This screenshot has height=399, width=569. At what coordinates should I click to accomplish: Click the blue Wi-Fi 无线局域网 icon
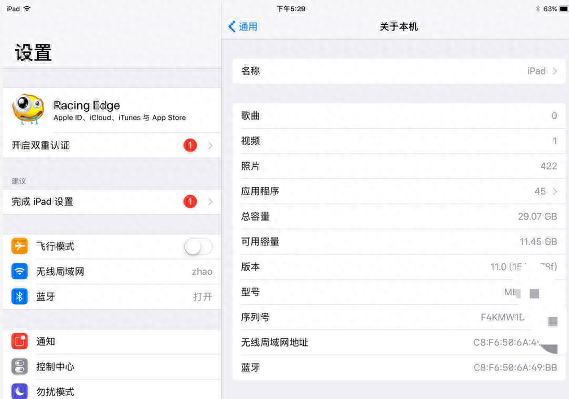(x=19, y=271)
